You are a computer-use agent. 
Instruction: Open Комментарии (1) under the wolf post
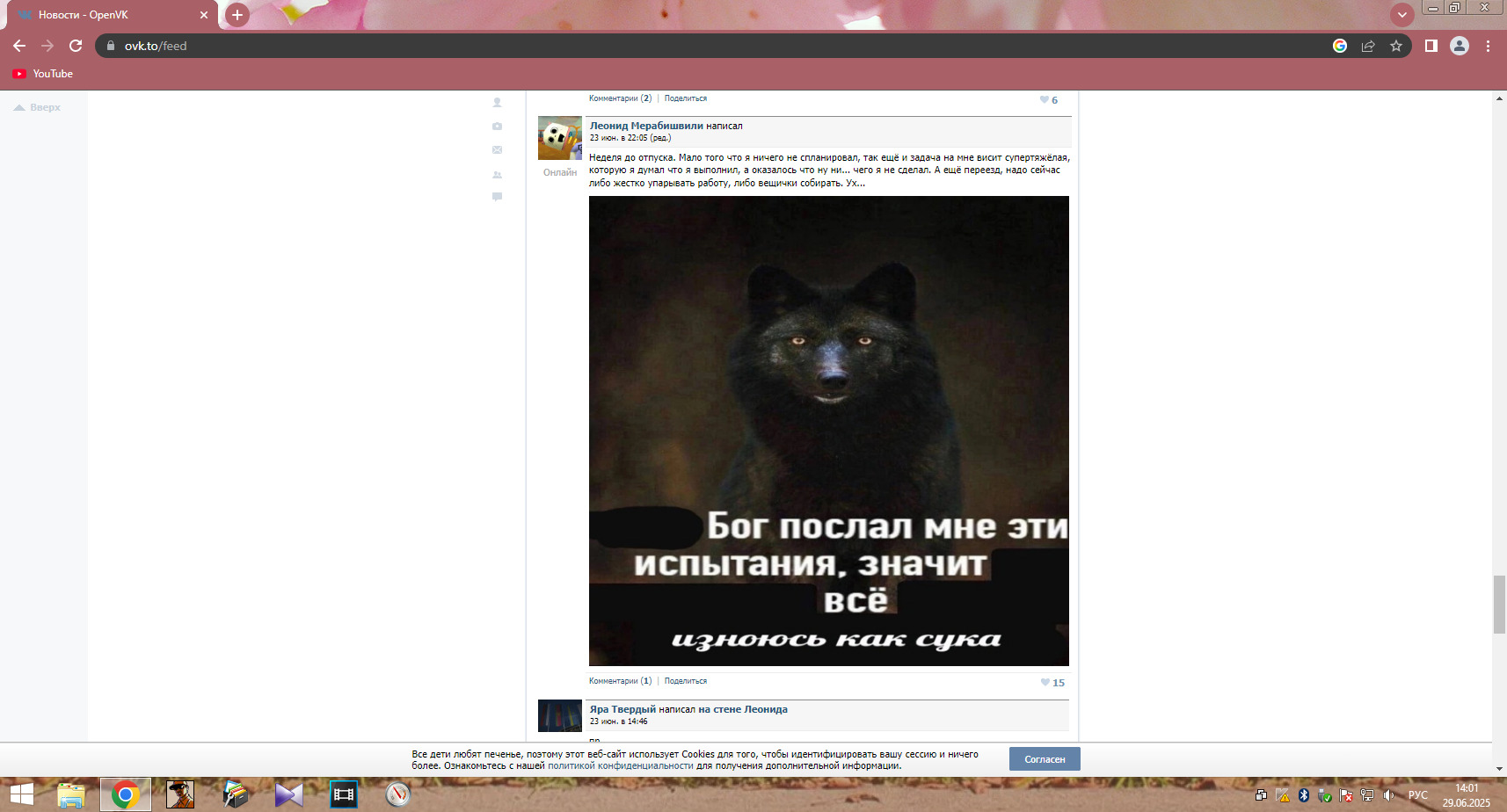[621, 681]
